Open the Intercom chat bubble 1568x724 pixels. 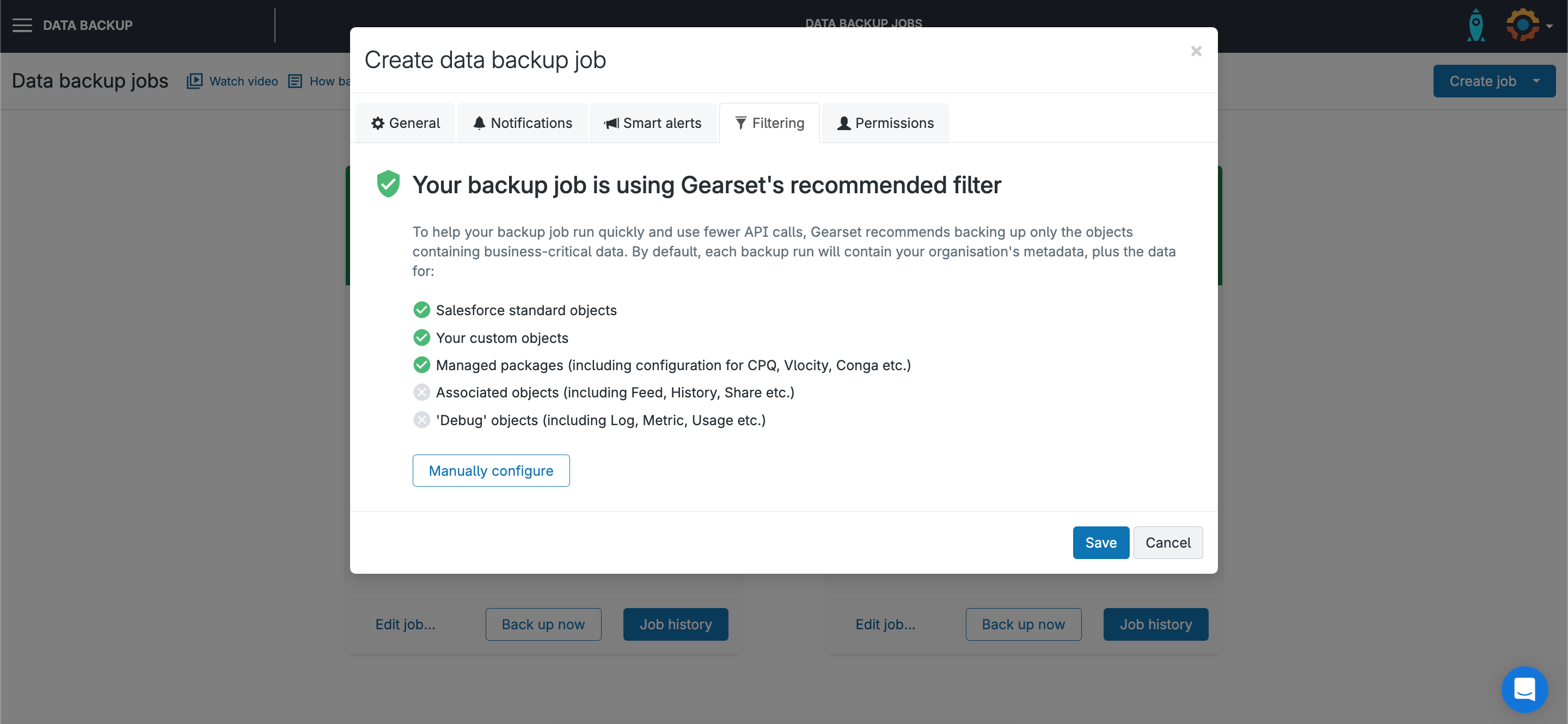pyautogui.click(x=1524, y=689)
